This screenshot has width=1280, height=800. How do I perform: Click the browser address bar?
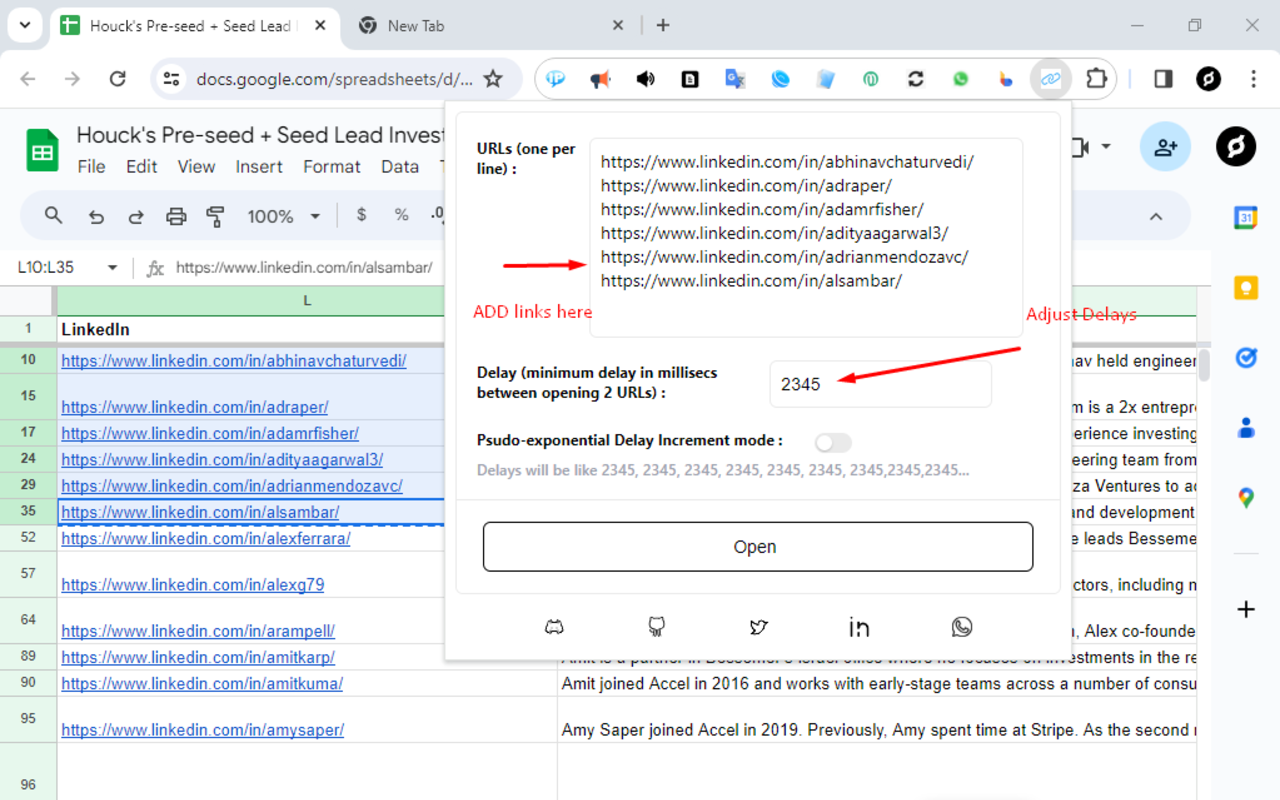(x=335, y=79)
